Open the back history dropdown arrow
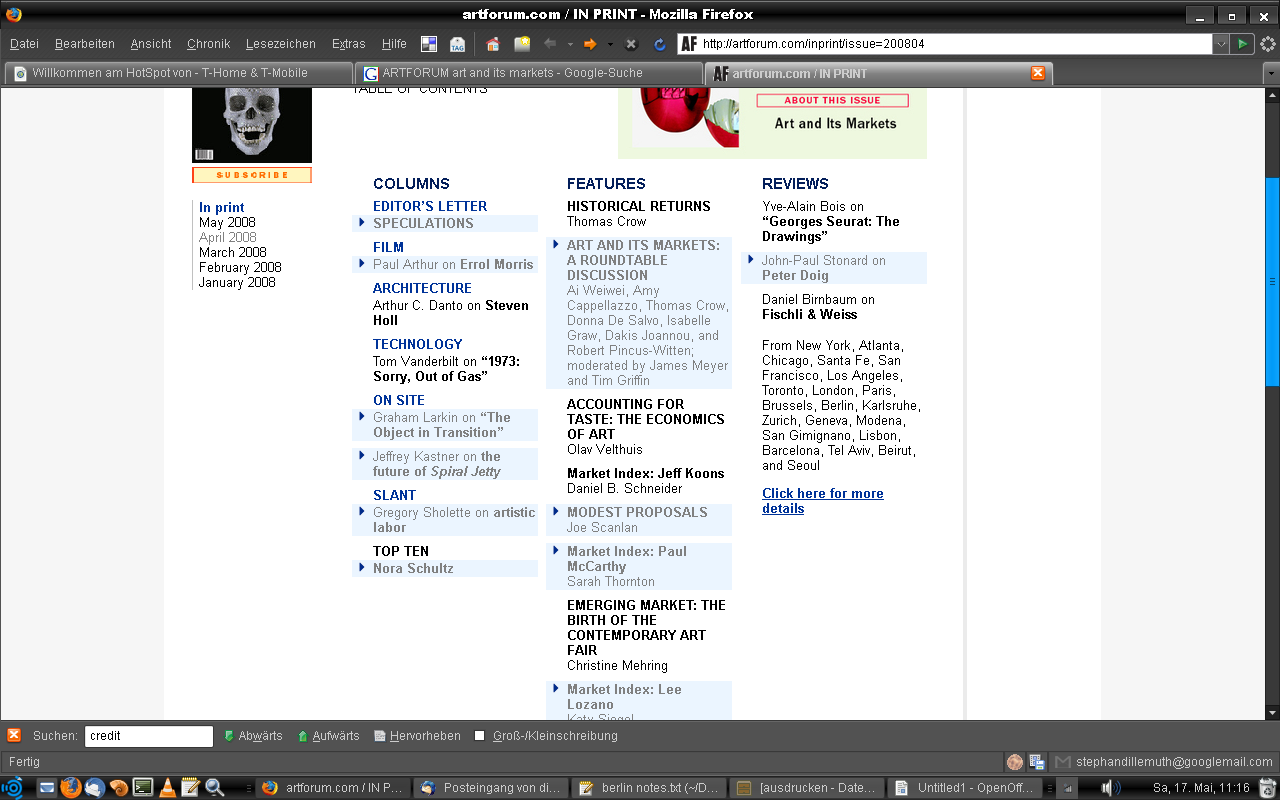The image size is (1280, 800). [x=570, y=44]
